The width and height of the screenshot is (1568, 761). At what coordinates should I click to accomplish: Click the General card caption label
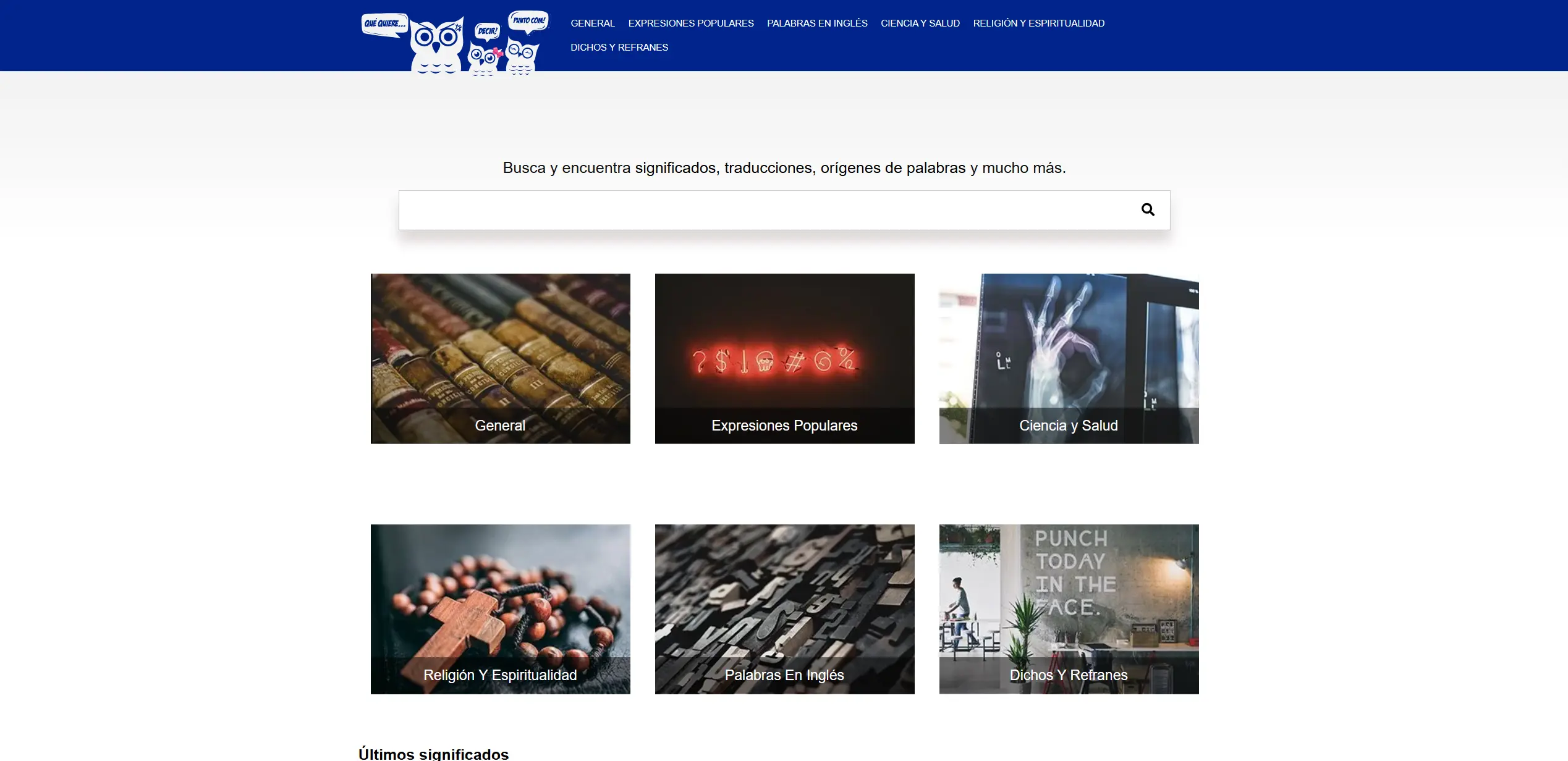[500, 426]
